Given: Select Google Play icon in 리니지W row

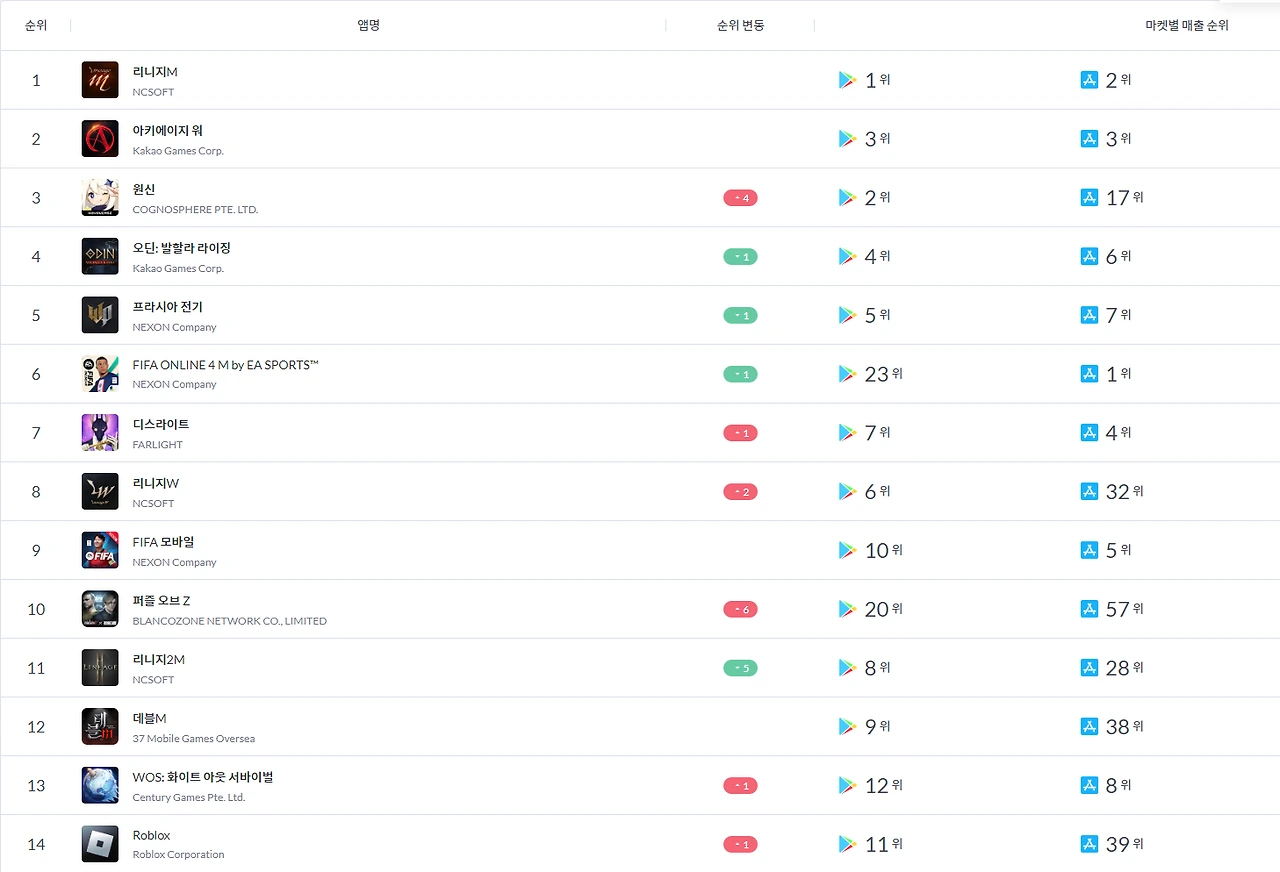Looking at the screenshot, I should 848,492.
